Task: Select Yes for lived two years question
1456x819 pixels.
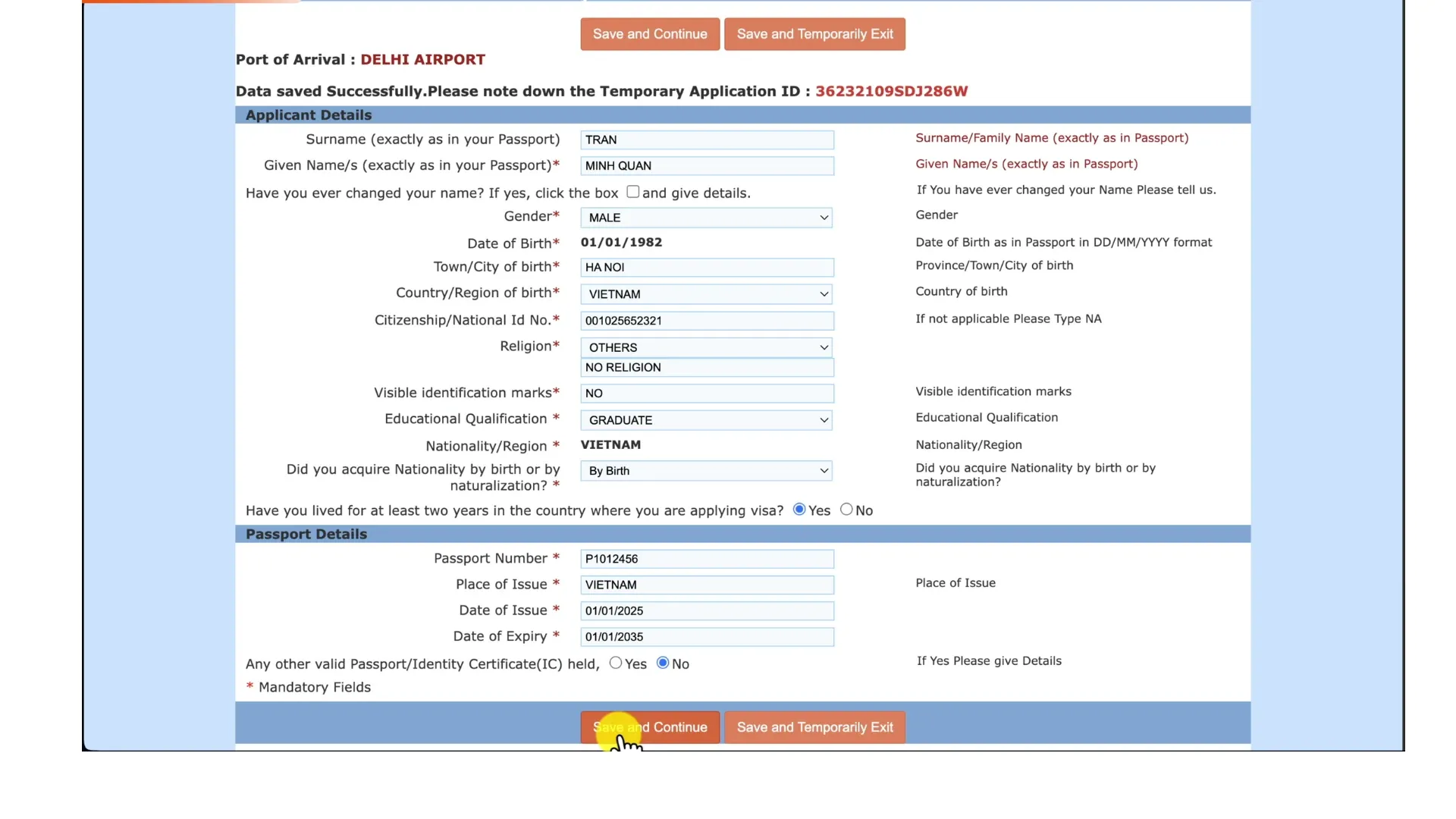Action: click(799, 510)
